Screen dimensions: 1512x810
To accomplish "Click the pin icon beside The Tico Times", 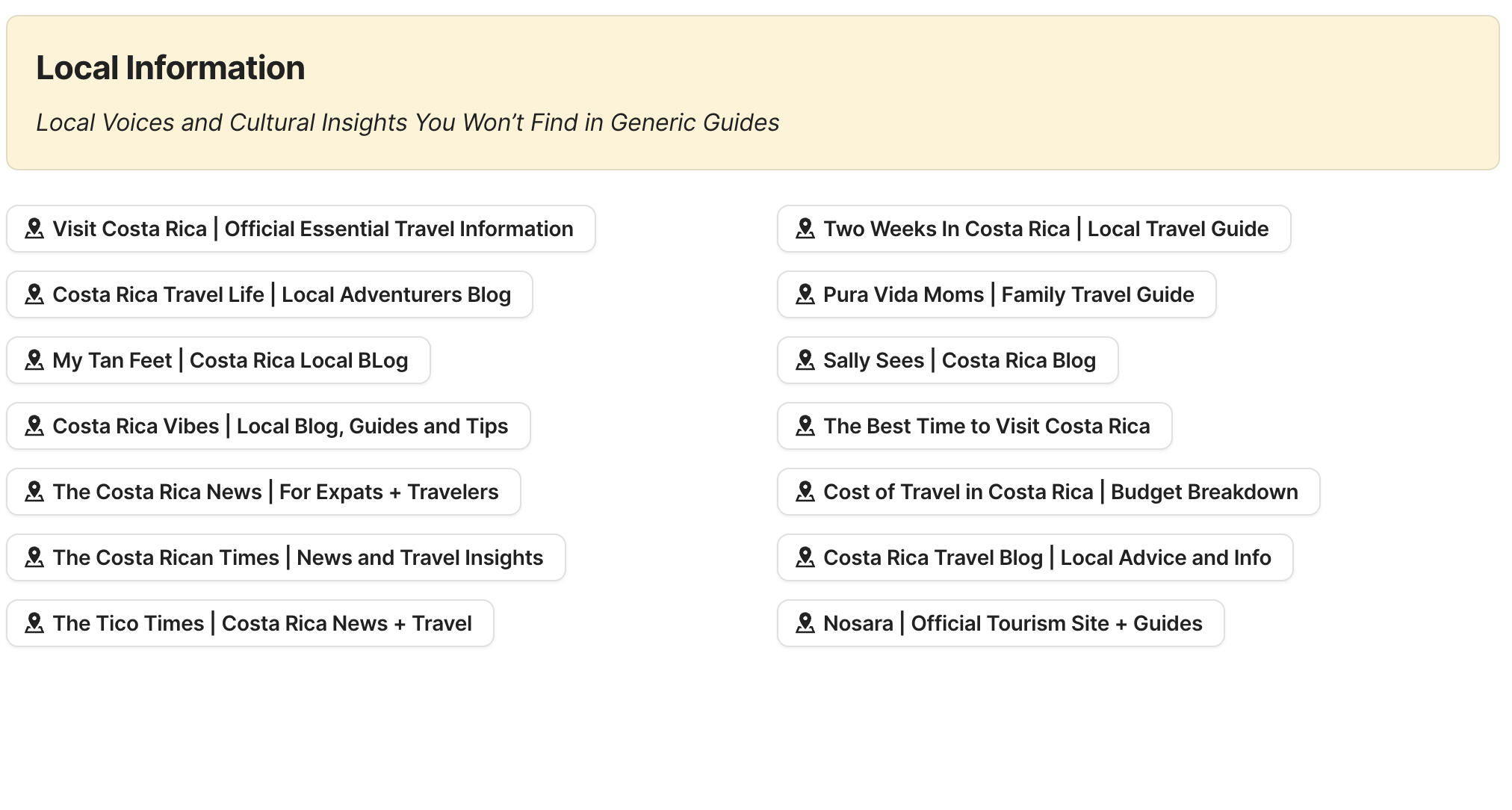I will click(x=34, y=623).
